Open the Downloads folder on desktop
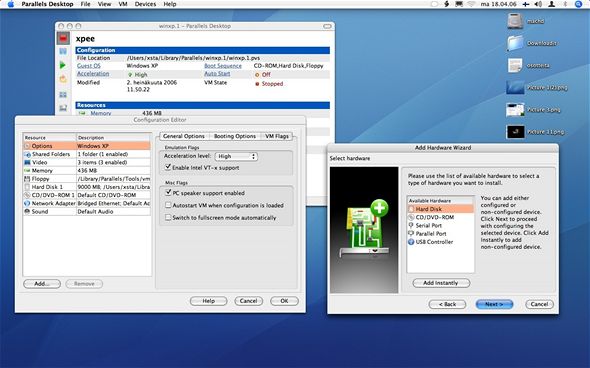The image size is (590, 368). point(515,43)
